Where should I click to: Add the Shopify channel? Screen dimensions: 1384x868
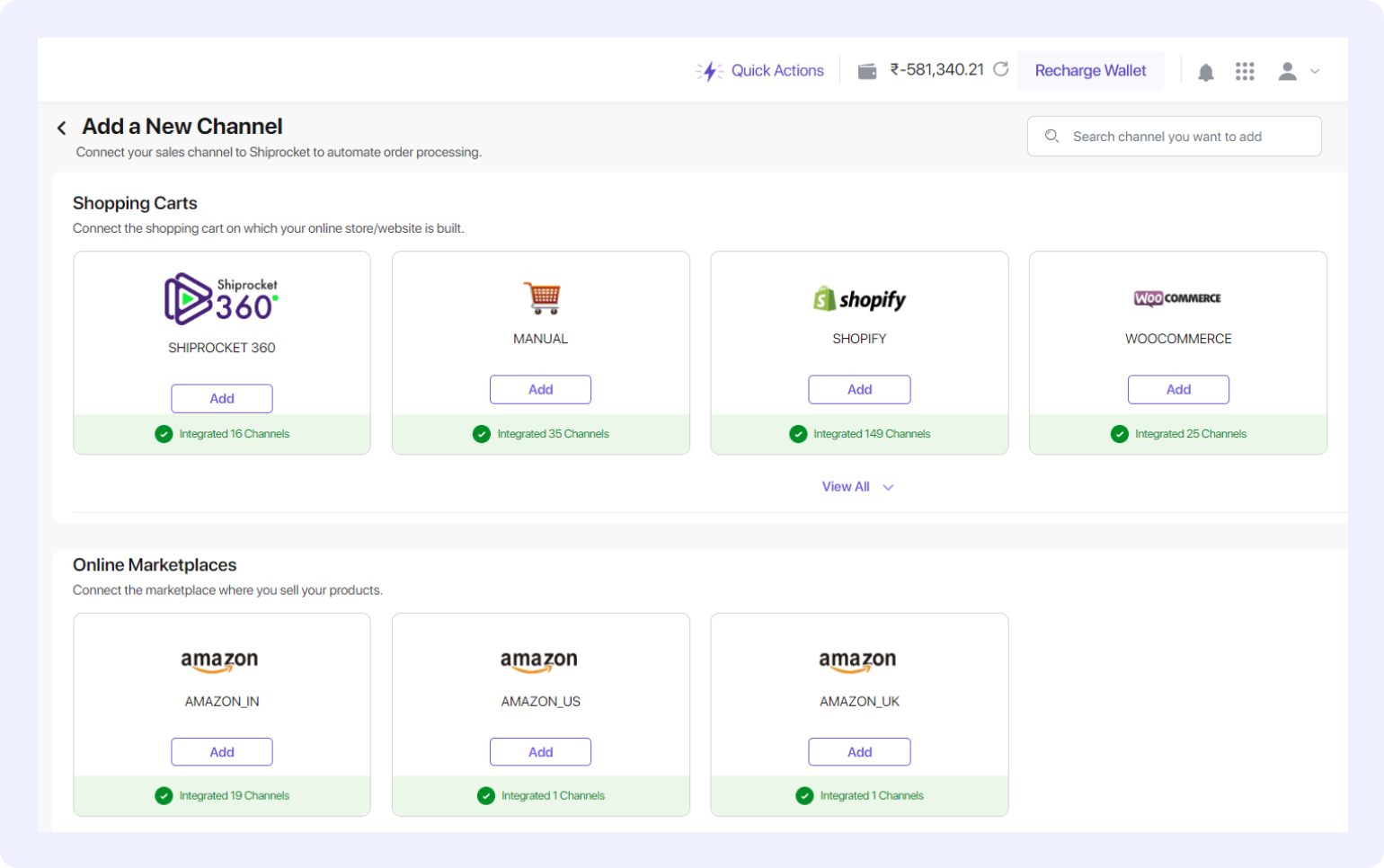[x=859, y=390]
